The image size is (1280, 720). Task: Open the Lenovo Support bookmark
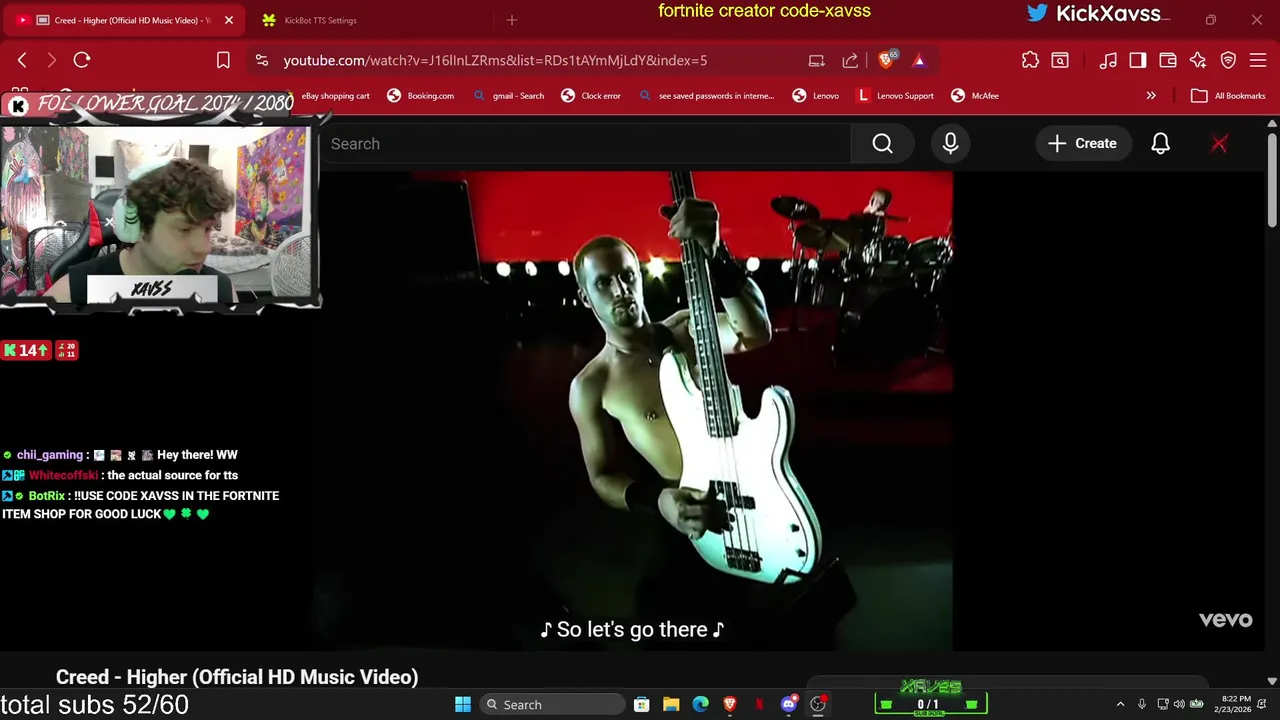coord(895,96)
